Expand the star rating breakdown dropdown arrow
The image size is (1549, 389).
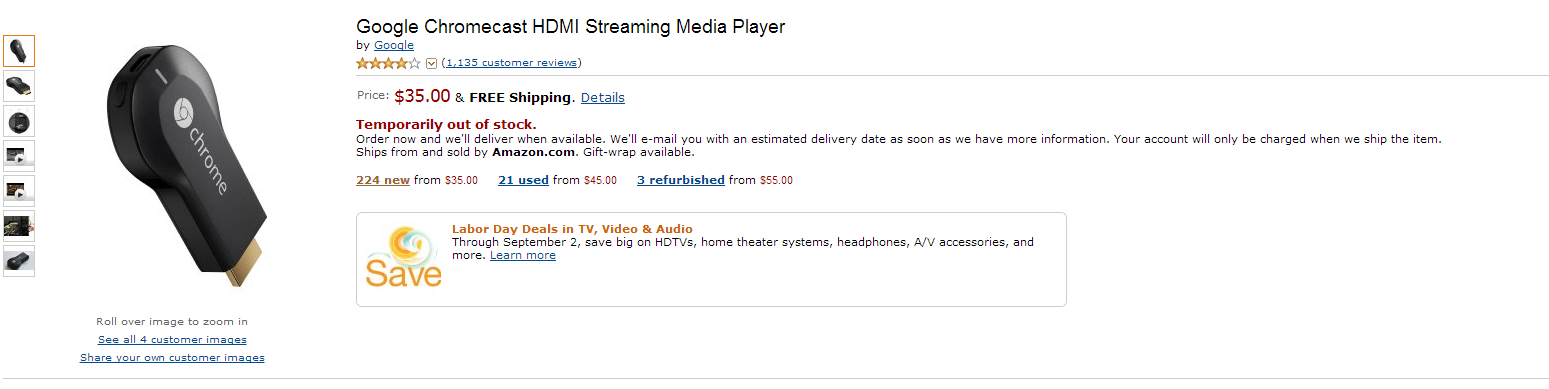tap(432, 63)
